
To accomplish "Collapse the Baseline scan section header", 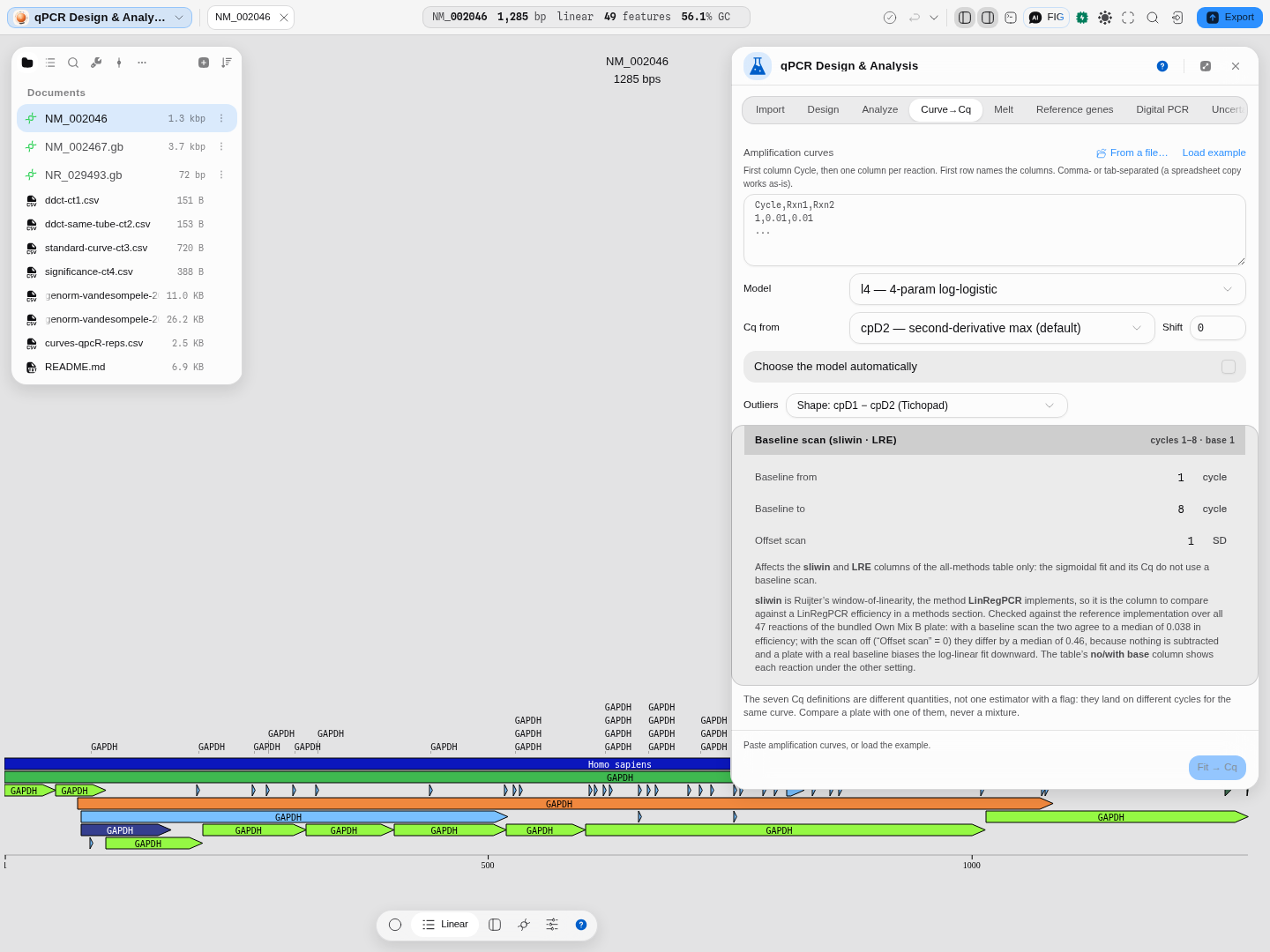I will pyautogui.click(x=995, y=440).
